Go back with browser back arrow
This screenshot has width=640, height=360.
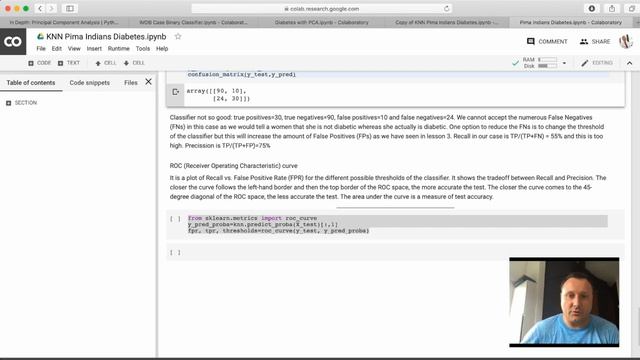point(40,8)
